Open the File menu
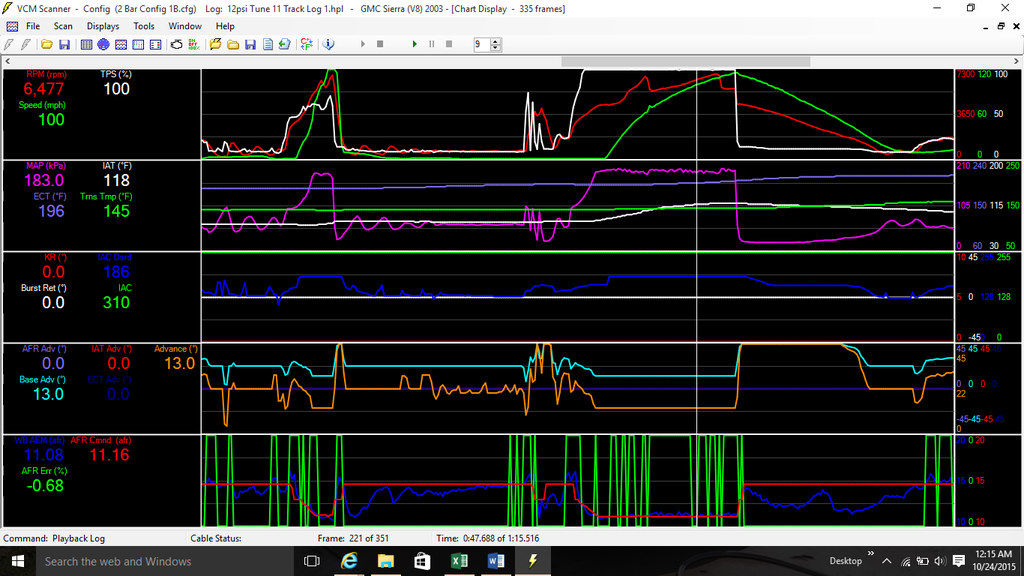The image size is (1024, 576). click(x=33, y=26)
